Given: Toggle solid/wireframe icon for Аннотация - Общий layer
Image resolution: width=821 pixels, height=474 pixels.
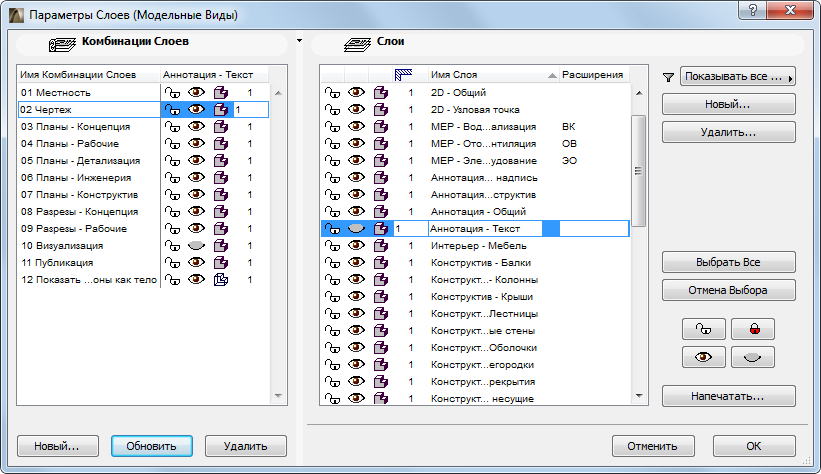Looking at the screenshot, I should (x=381, y=212).
